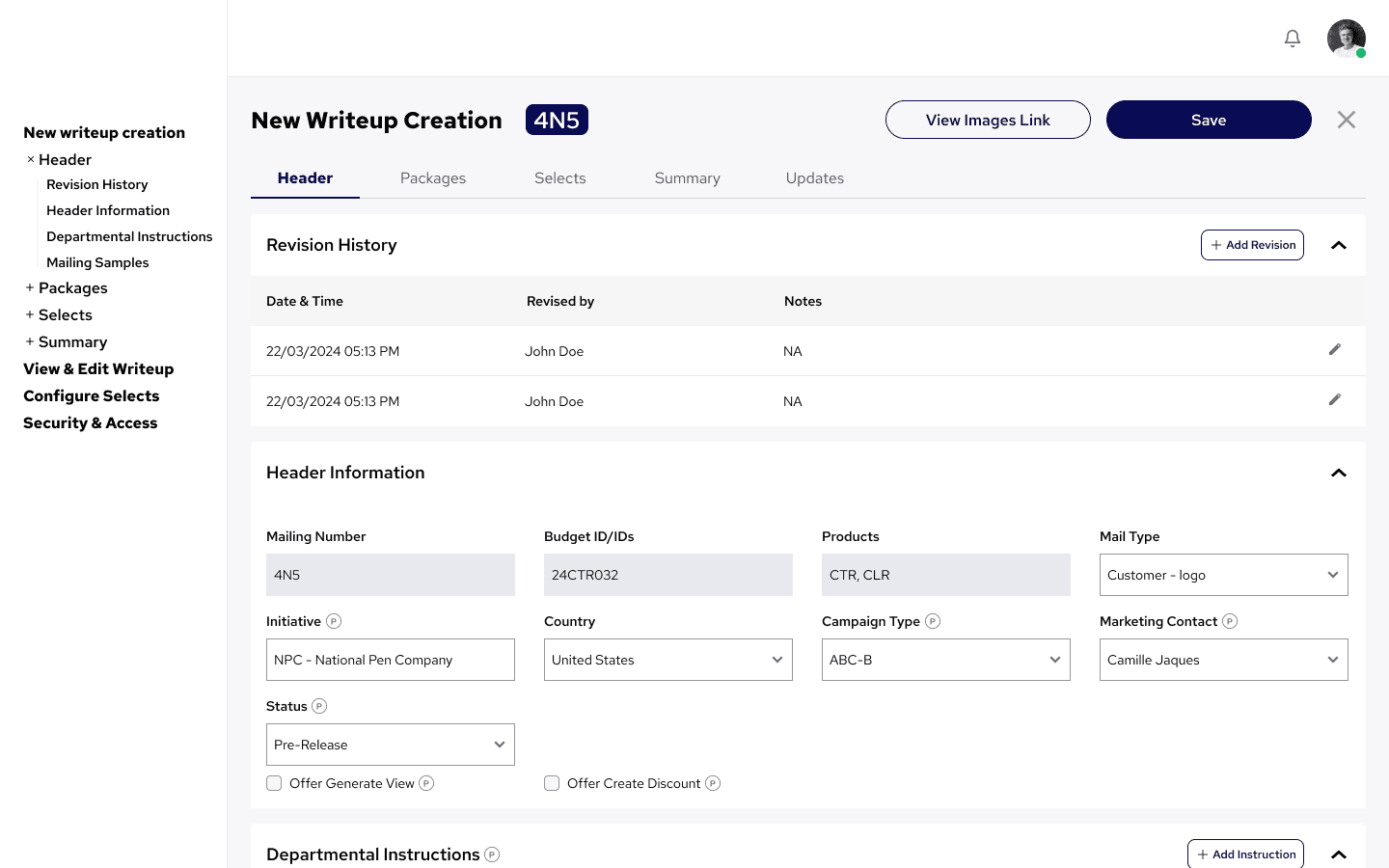
Task: Click the info icon beside Marketing Contact
Action: pos(1230,621)
